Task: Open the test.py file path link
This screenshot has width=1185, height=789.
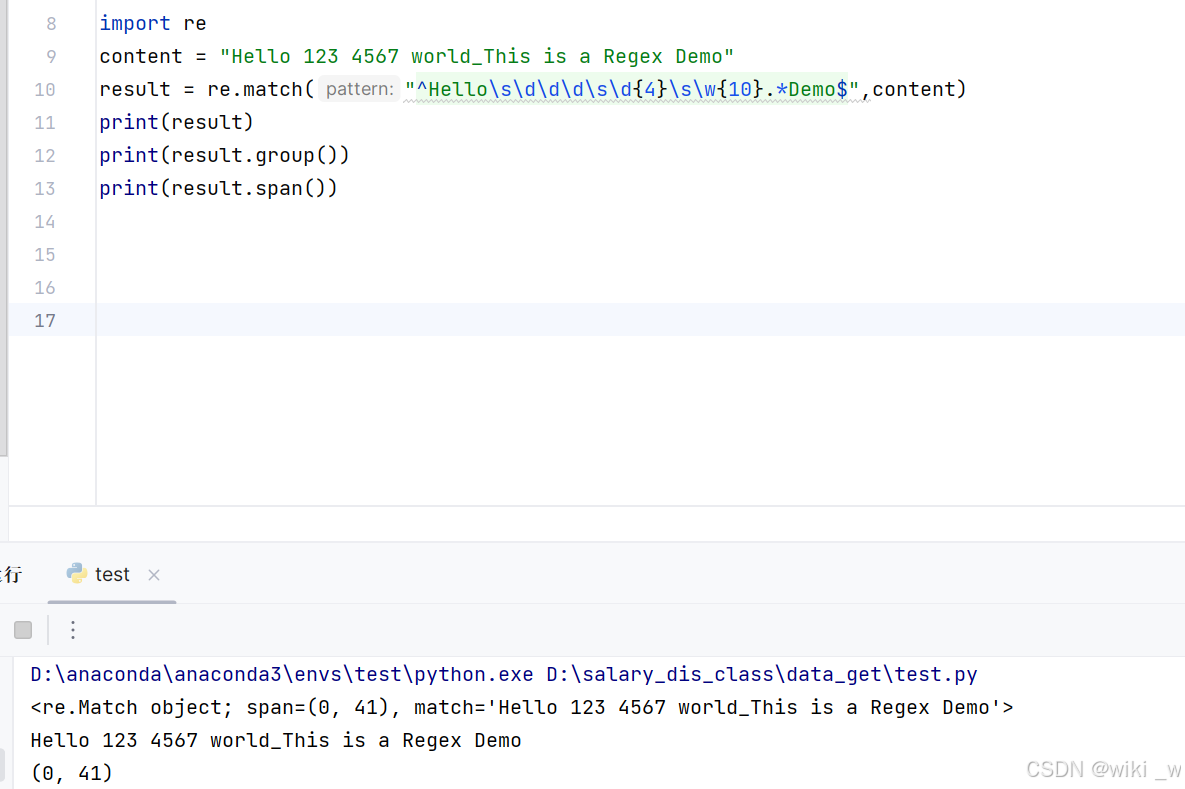Action: 762,674
